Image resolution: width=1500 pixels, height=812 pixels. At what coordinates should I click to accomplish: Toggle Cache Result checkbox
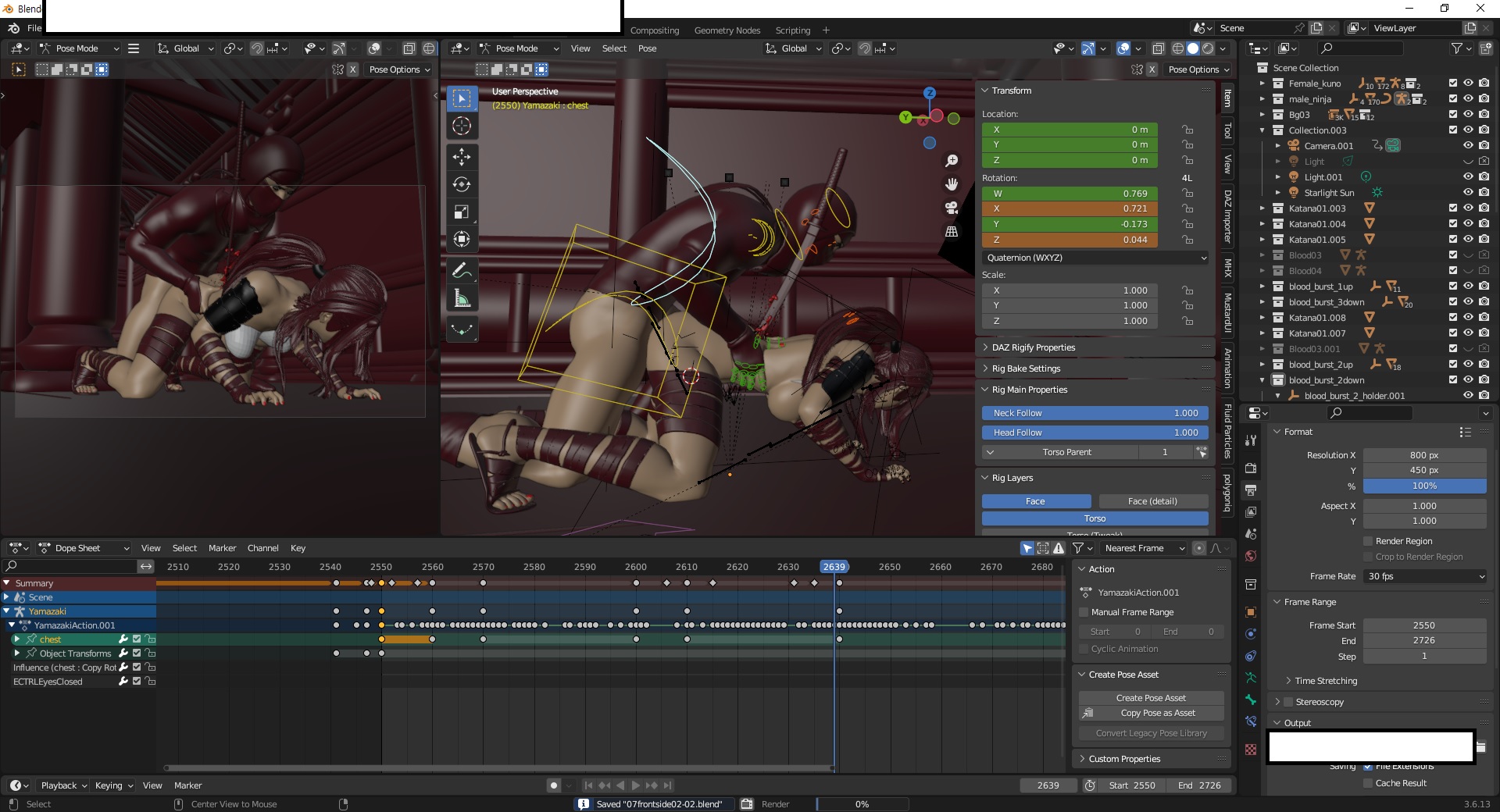[1368, 783]
